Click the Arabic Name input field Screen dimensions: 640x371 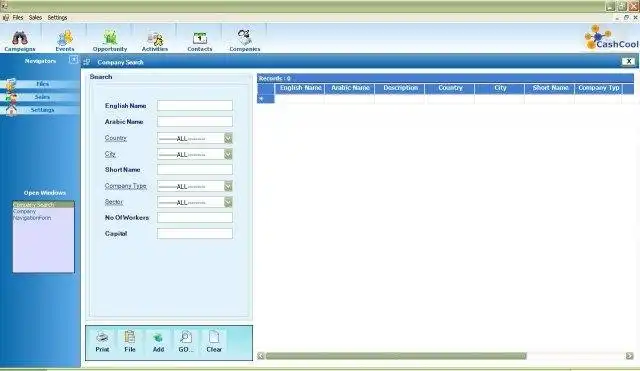195,121
